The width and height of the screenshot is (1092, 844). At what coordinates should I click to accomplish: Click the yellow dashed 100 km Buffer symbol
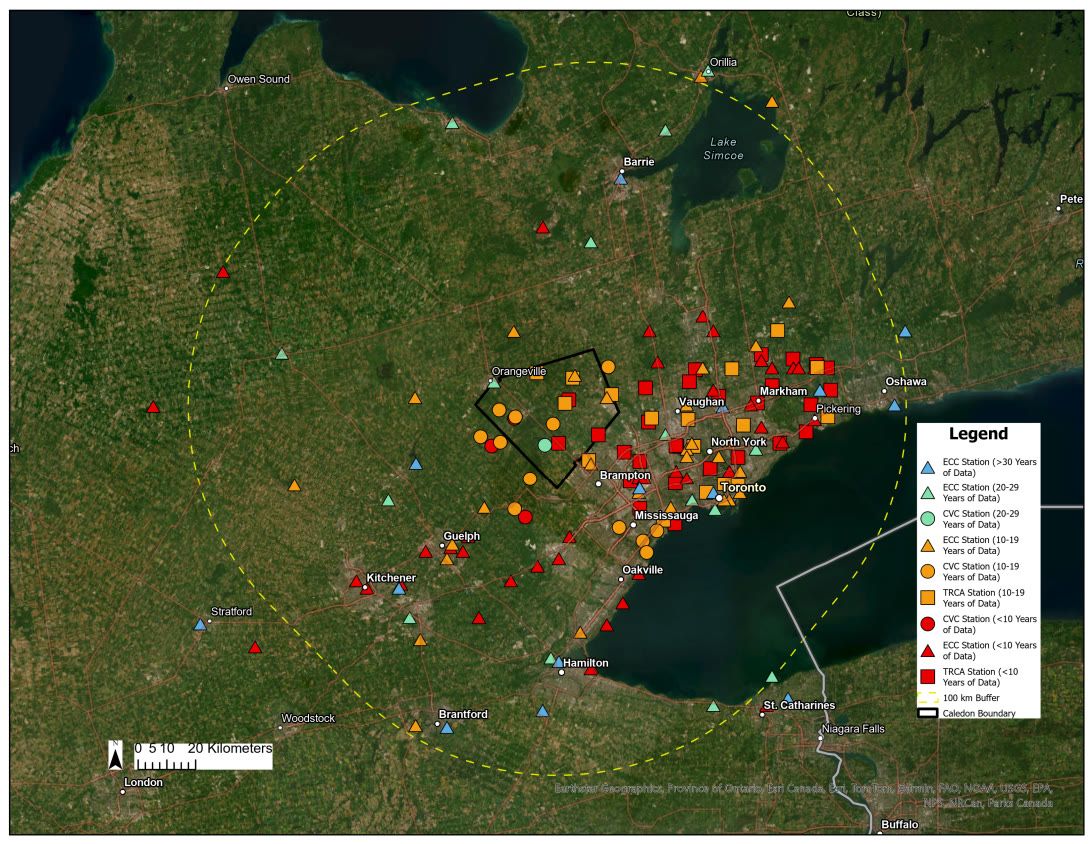coord(928,698)
